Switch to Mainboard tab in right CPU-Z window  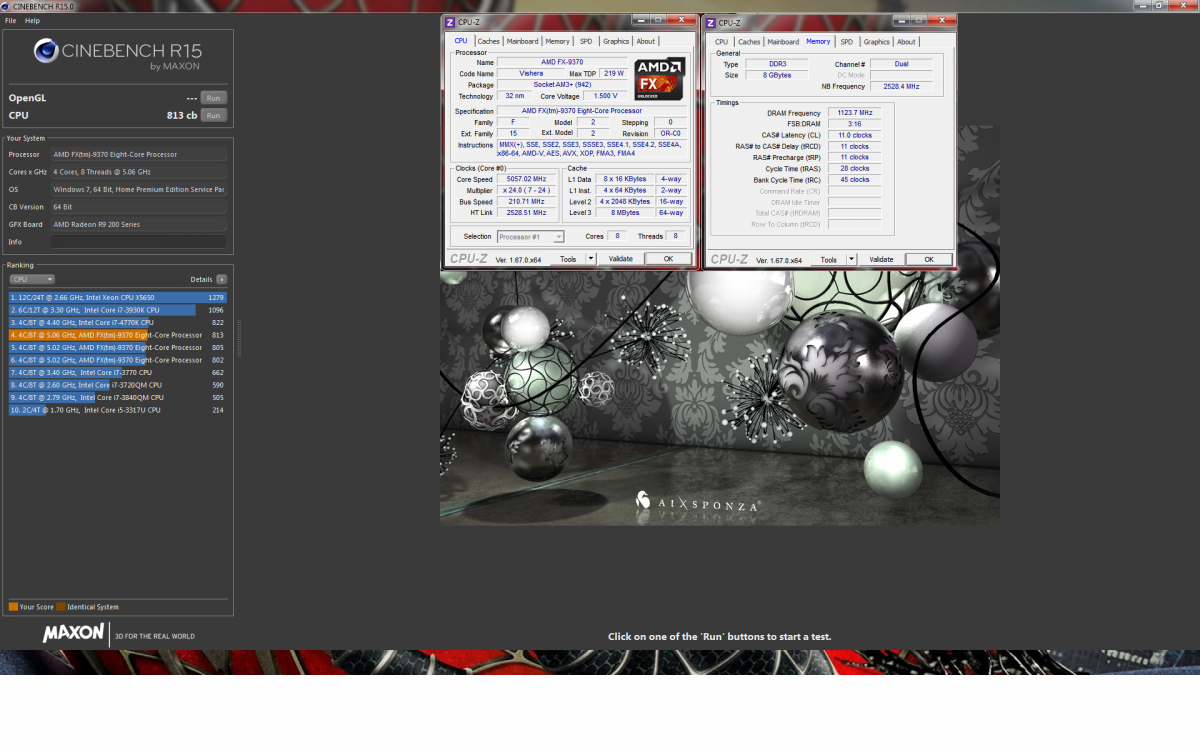coord(783,42)
